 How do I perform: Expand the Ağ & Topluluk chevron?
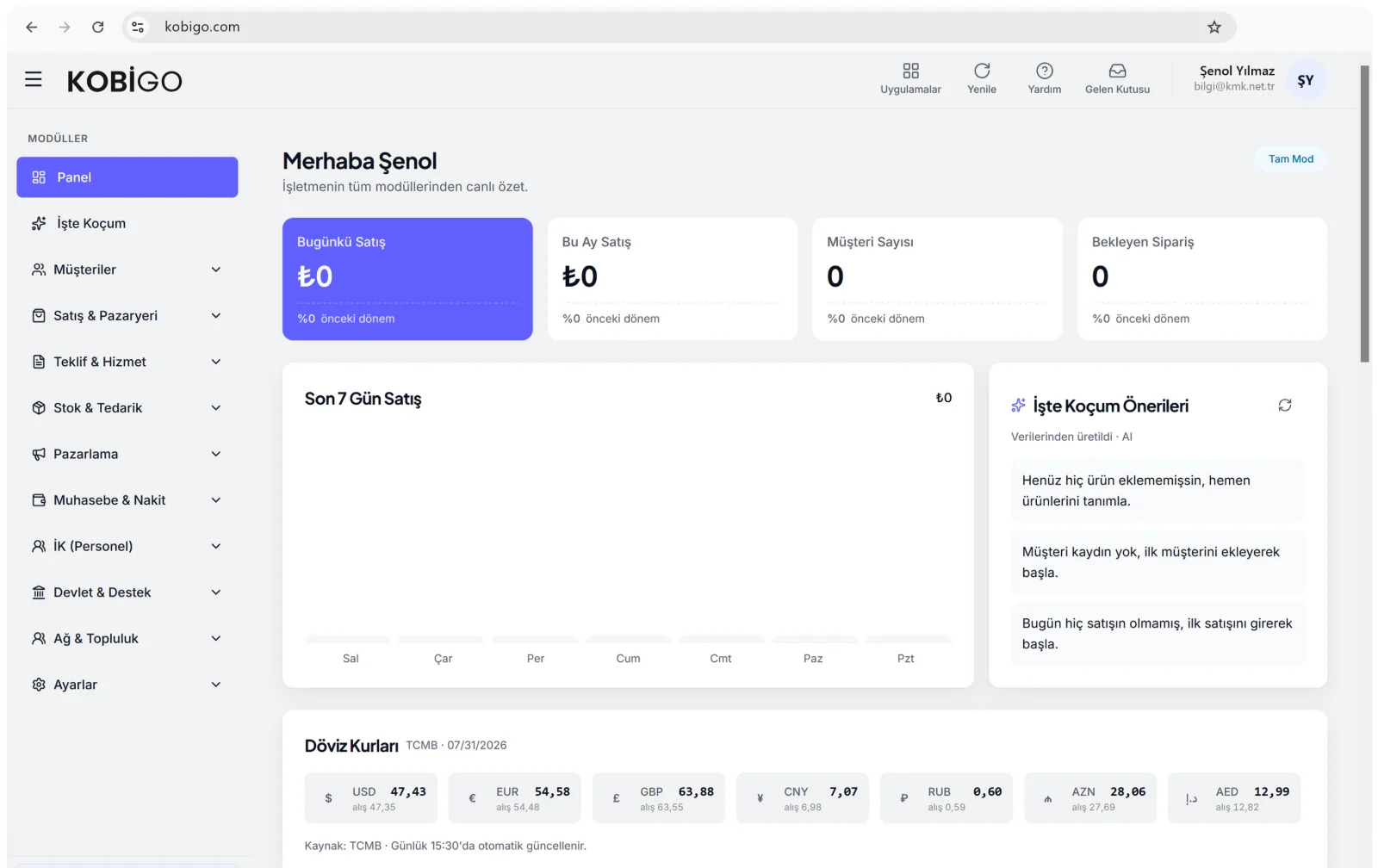[216, 638]
